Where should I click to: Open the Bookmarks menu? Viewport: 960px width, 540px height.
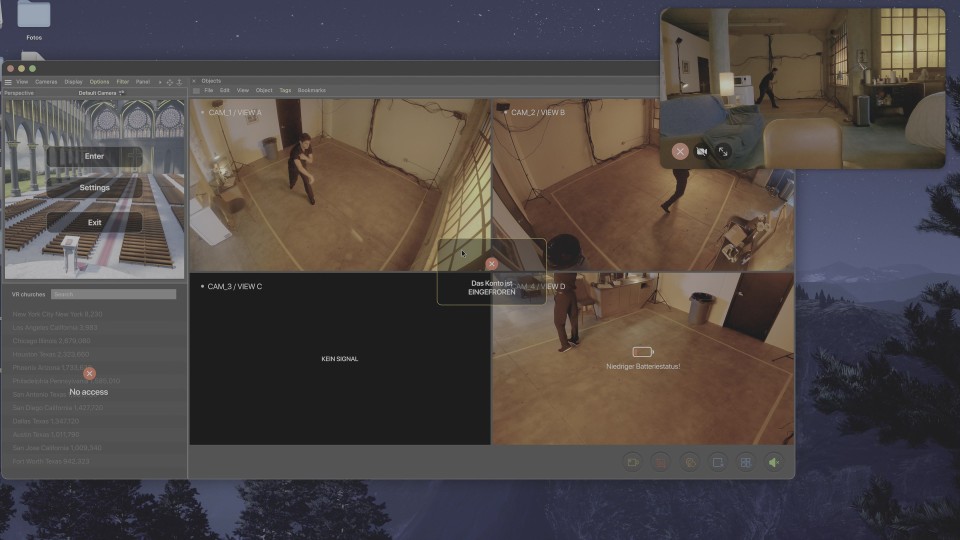(x=312, y=91)
